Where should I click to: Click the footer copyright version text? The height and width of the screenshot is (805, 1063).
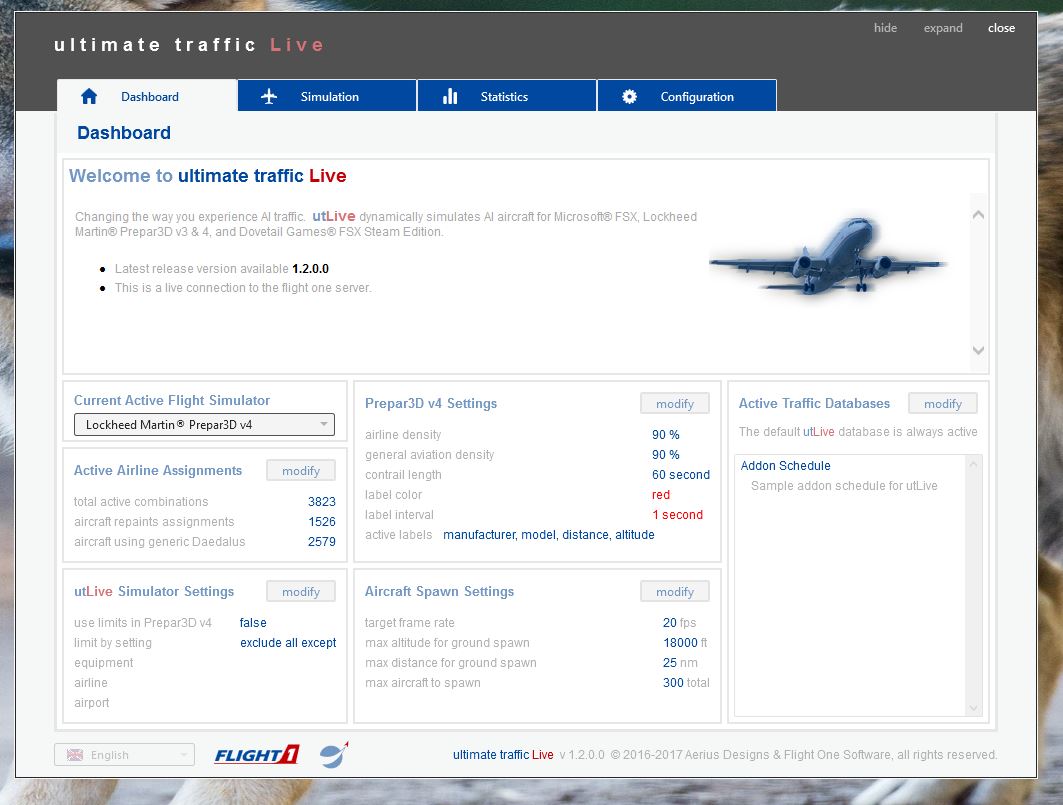[725, 755]
